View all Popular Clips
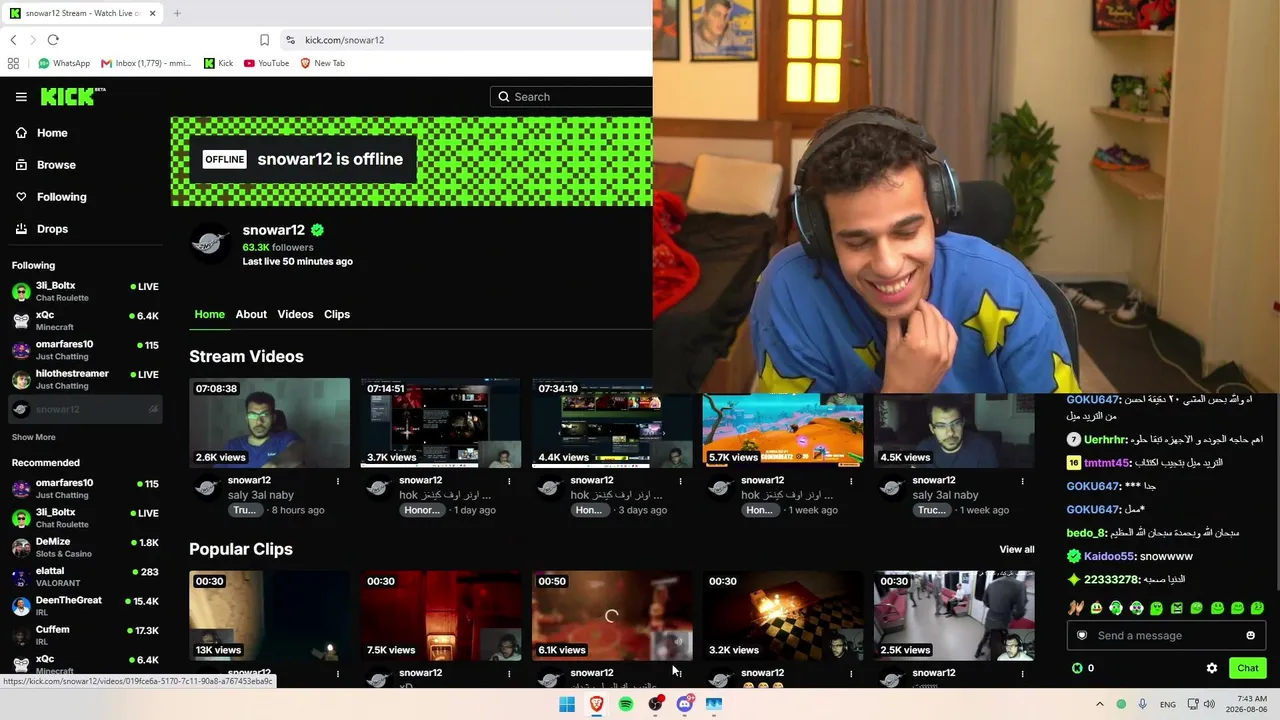The height and width of the screenshot is (720, 1280). 1017,549
